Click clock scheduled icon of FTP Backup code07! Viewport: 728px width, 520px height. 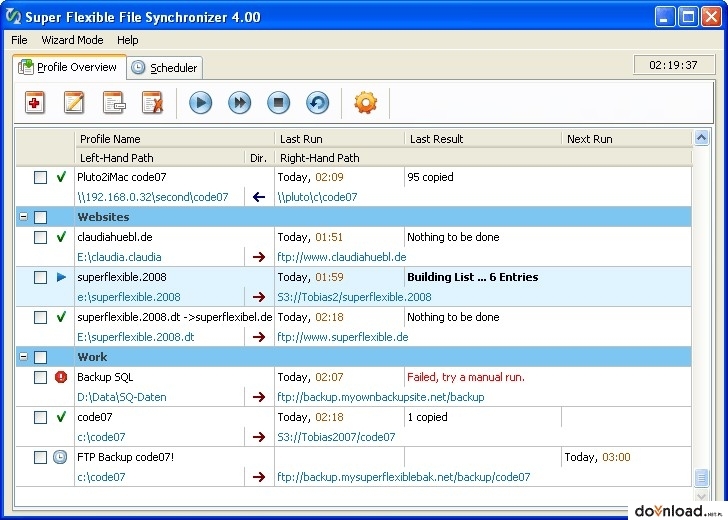tap(60, 457)
